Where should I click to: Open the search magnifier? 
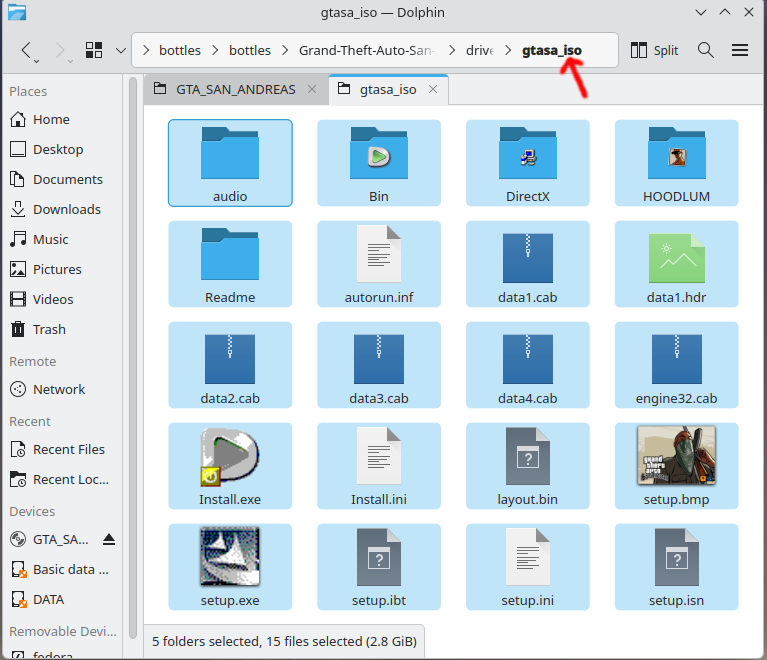pyautogui.click(x=705, y=50)
